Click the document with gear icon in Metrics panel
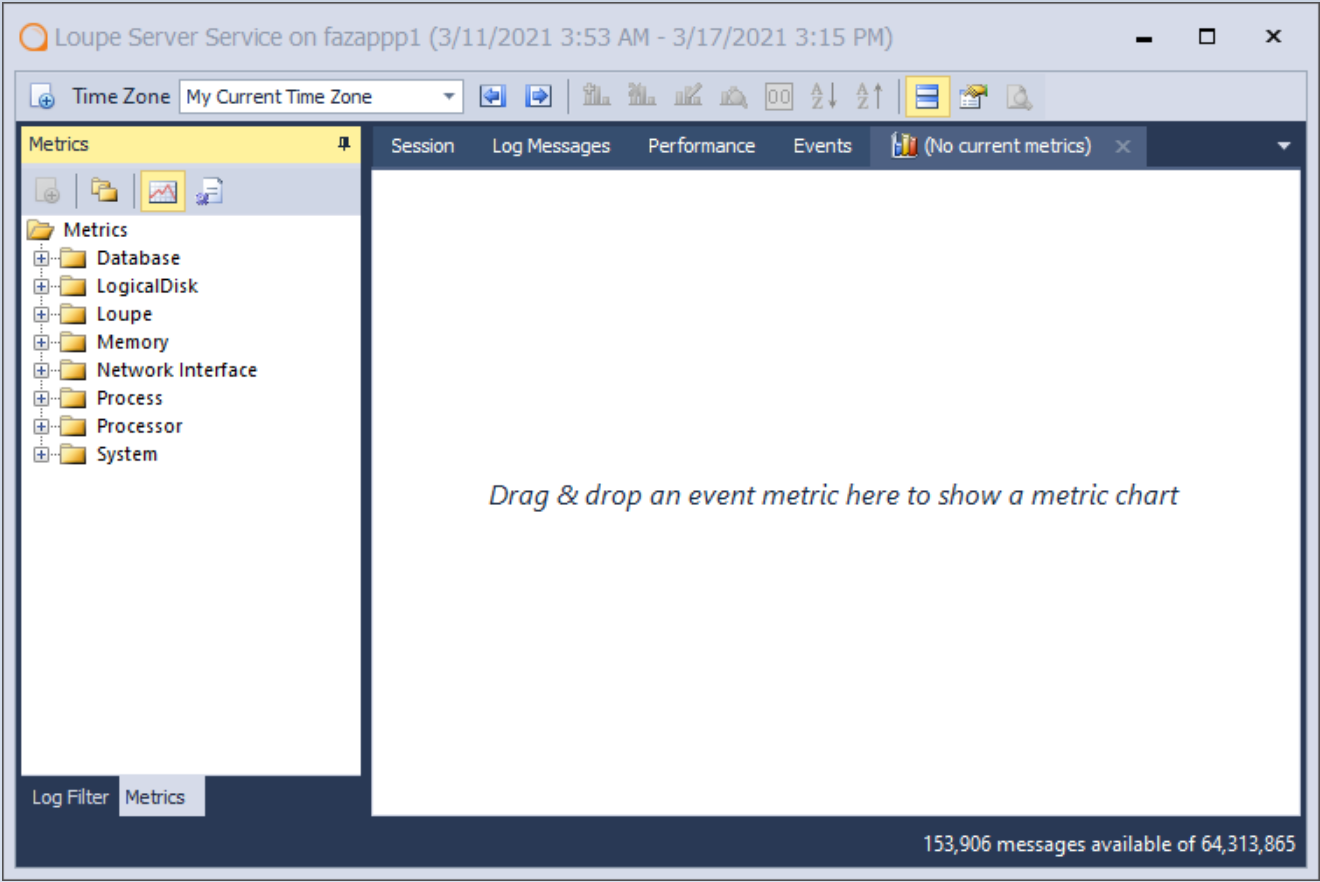This screenshot has width=1320, height=882. pyautogui.click(x=209, y=191)
